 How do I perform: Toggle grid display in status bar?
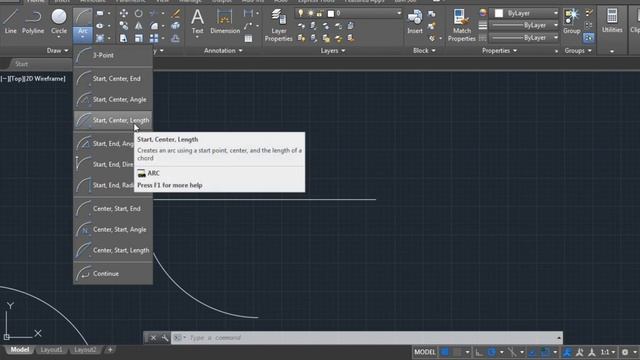(x=444, y=352)
